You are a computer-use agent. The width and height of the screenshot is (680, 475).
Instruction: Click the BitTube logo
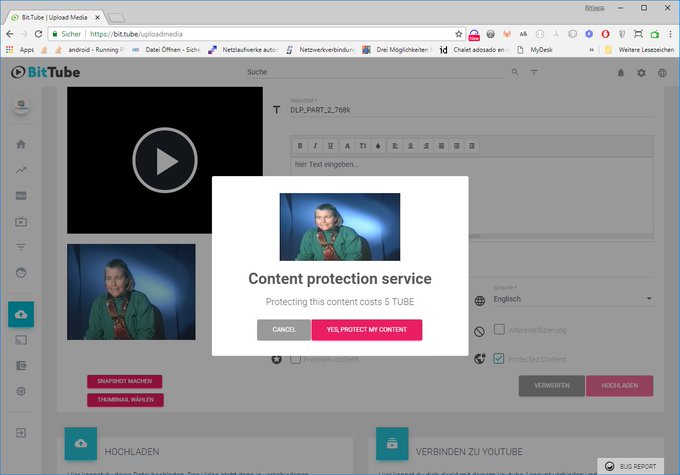(x=46, y=72)
